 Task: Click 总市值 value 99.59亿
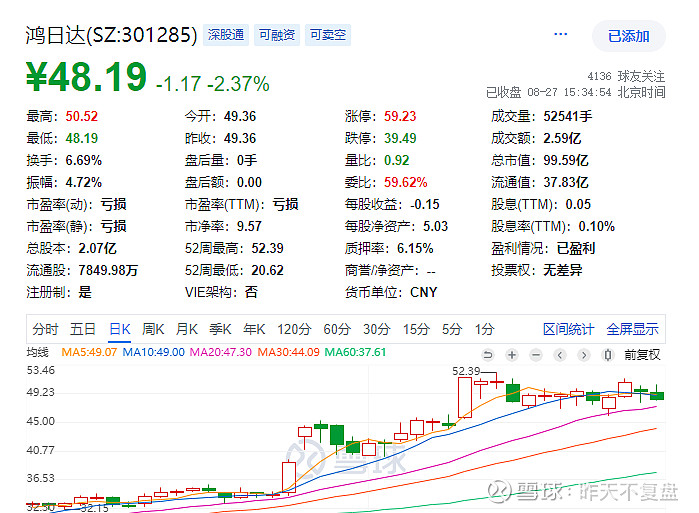566,160
